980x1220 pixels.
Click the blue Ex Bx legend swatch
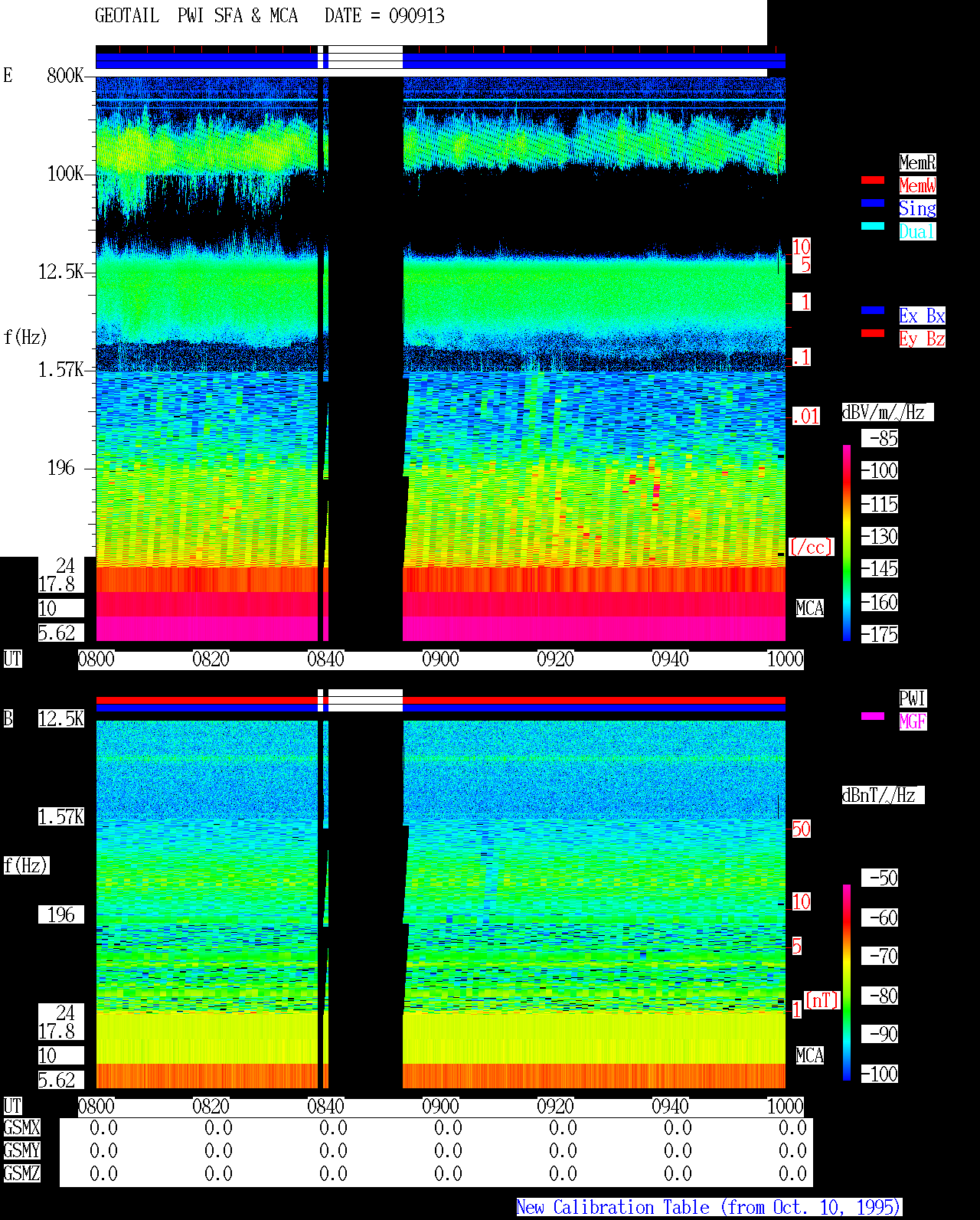click(873, 310)
